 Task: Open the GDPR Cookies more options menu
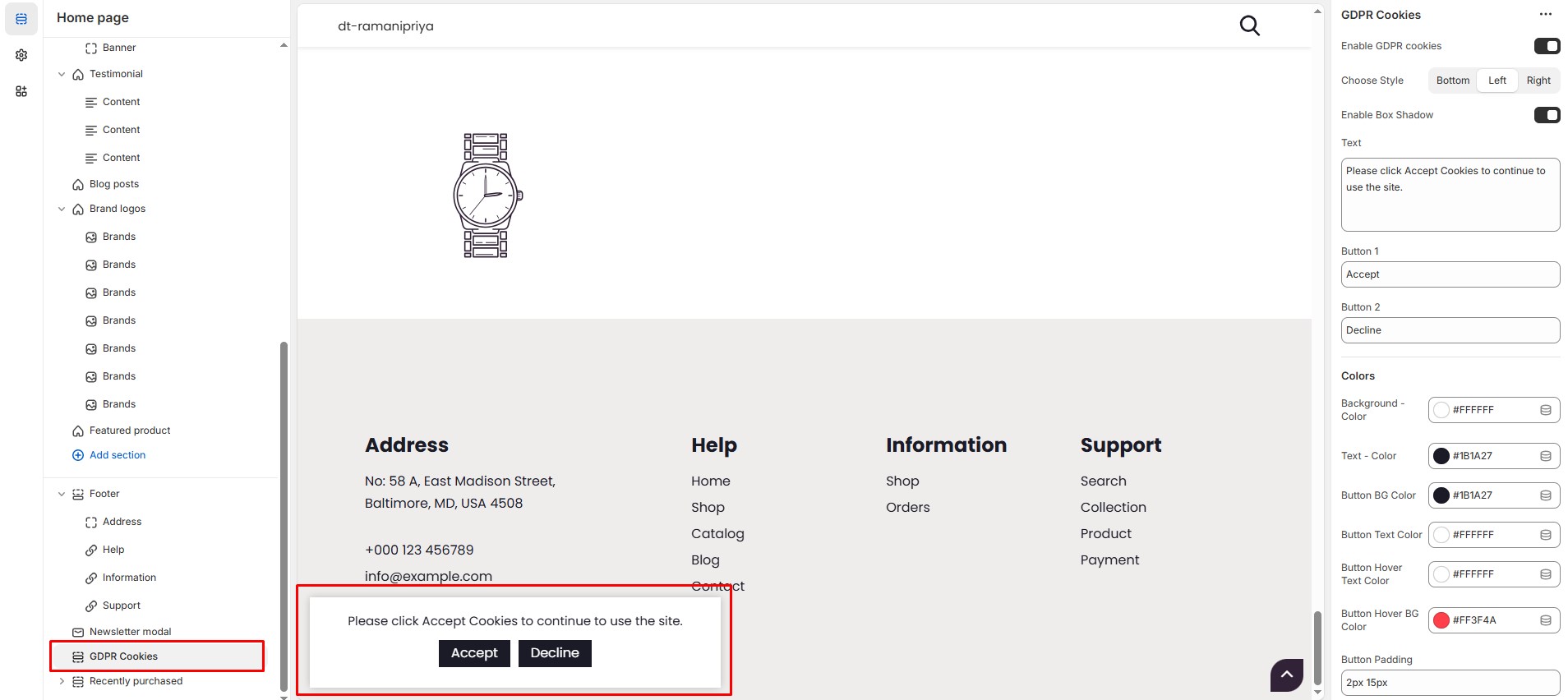[1545, 15]
